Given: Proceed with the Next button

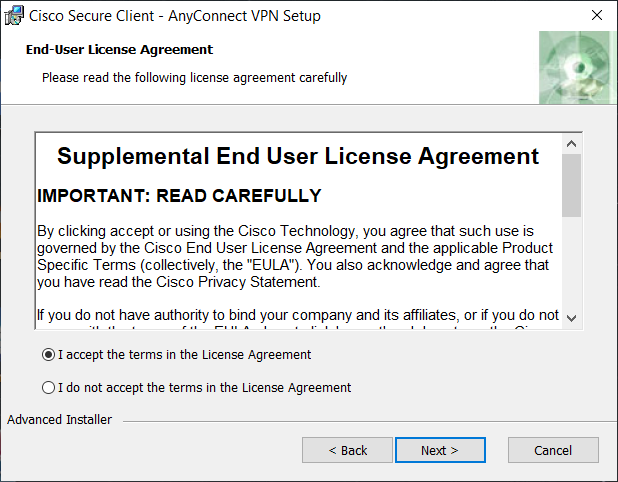Looking at the screenshot, I should 440,450.
